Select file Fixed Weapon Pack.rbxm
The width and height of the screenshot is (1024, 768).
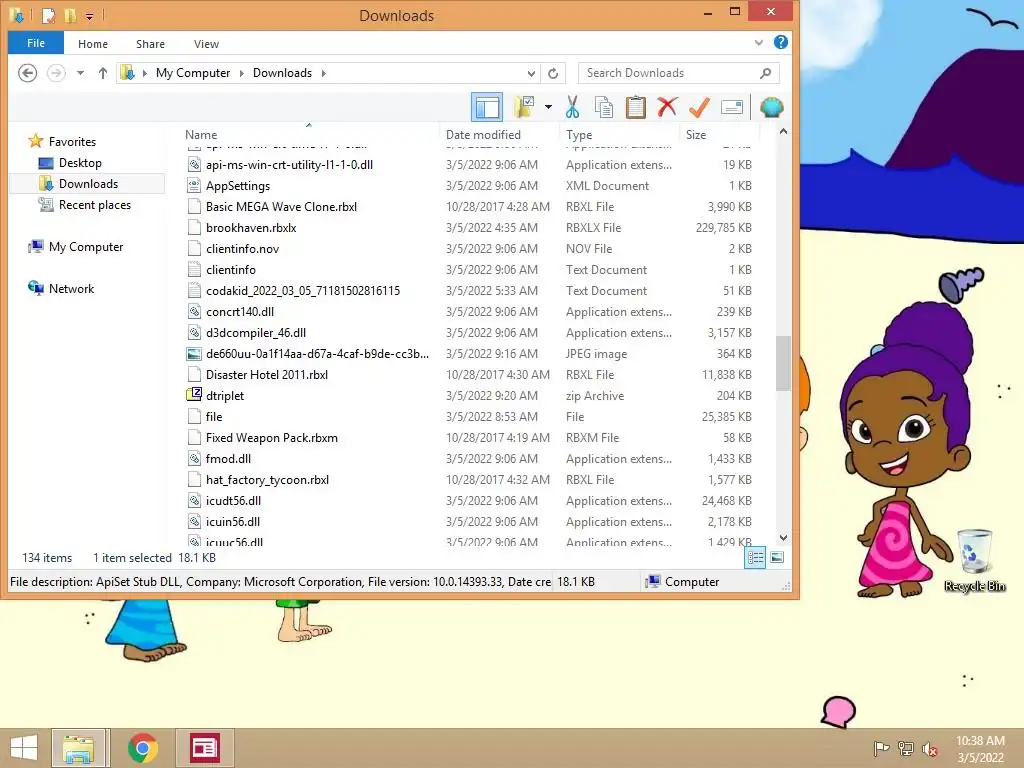coord(272,438)
